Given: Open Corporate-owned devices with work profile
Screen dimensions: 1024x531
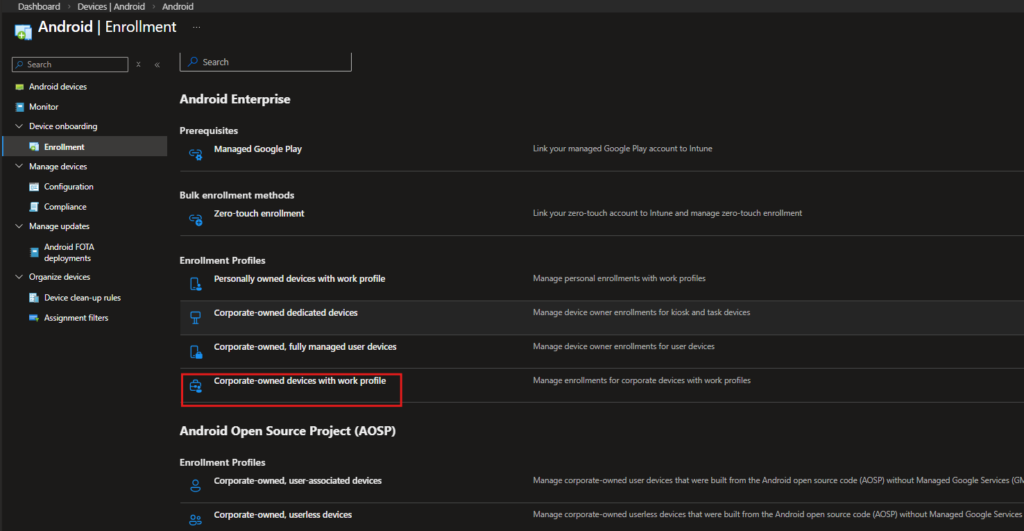Looking at the screenshot, I should click(299, 381).
